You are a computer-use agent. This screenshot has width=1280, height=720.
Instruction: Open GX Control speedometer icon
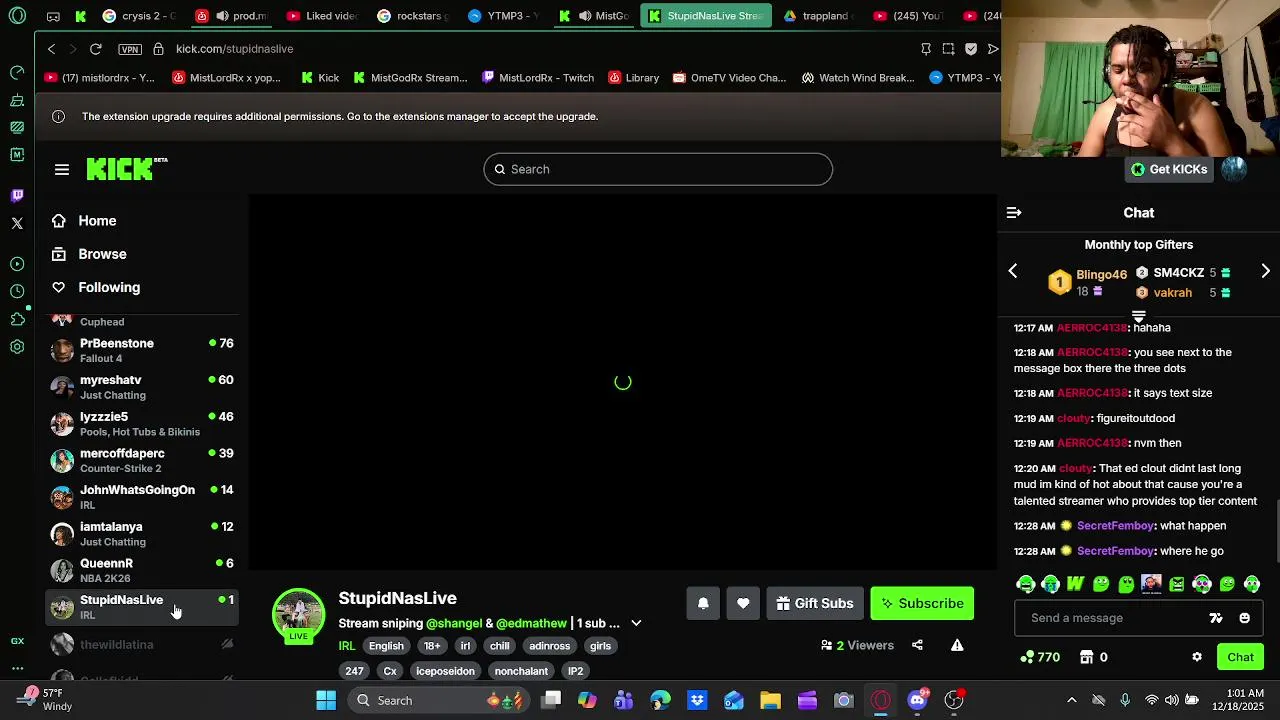click(17, 73)
